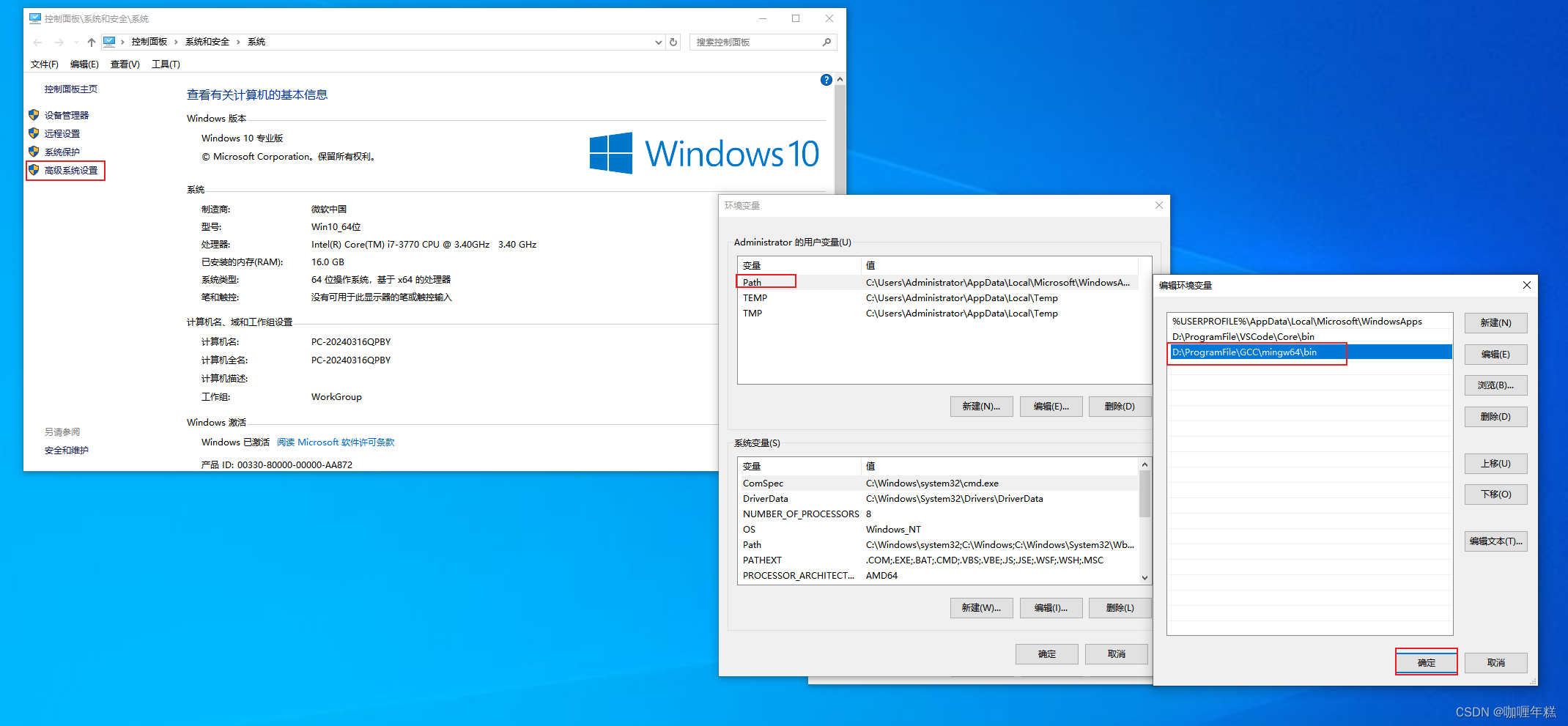
Task: Open Remote Settings link in sidebar
Action: 62,133
